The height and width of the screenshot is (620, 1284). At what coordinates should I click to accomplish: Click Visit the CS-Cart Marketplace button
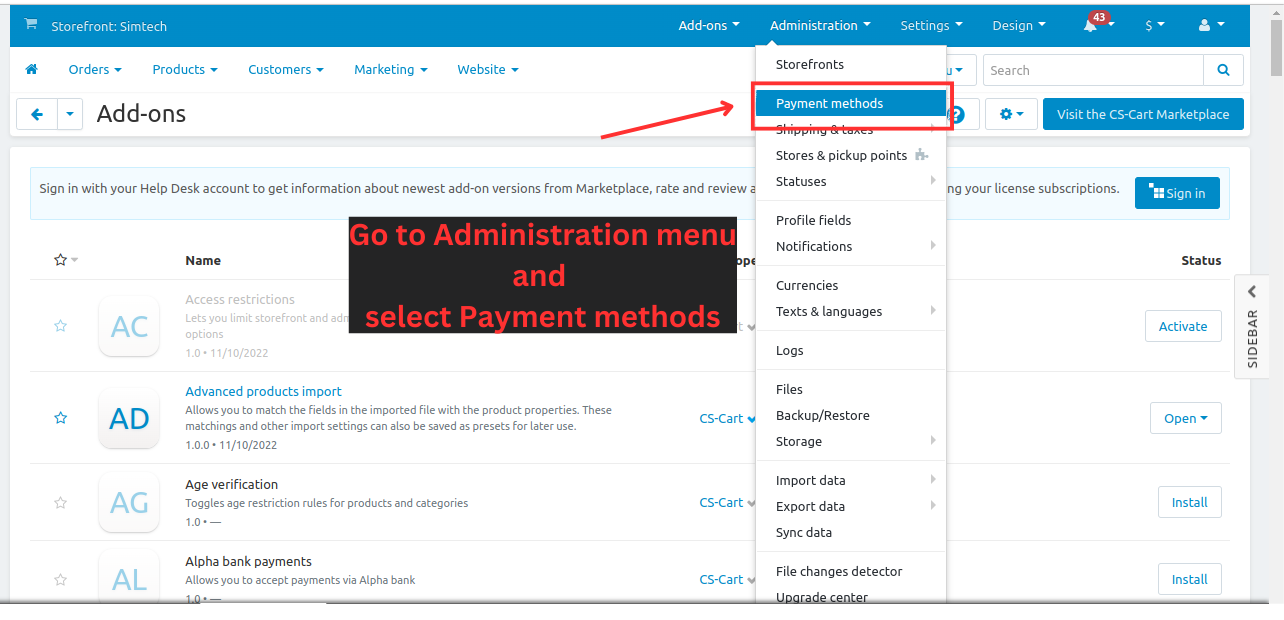coord(1143,113)
